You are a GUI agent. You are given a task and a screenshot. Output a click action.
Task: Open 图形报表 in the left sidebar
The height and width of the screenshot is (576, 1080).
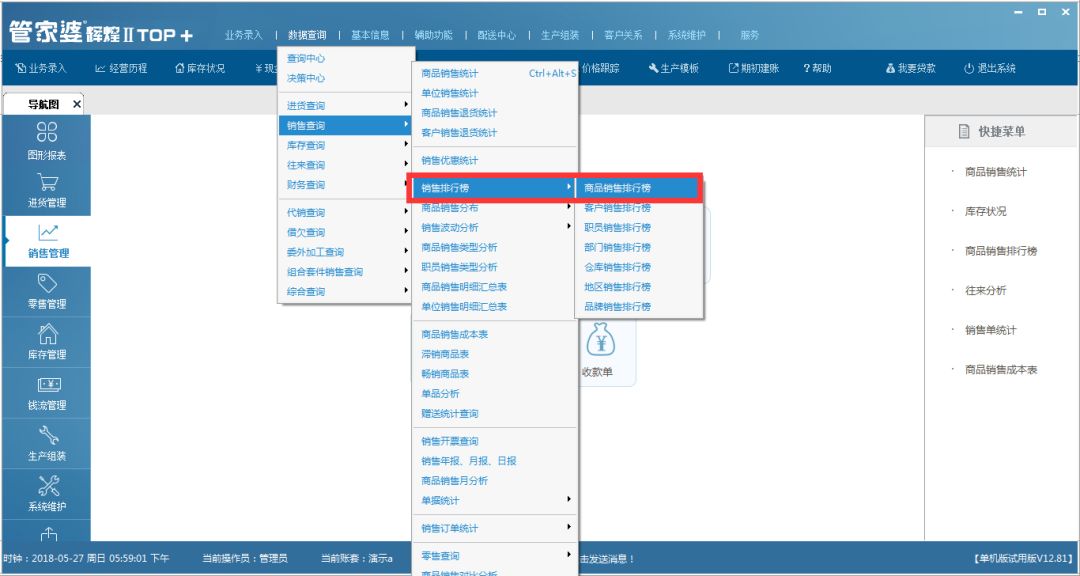pyautogui.click(x=46, y=140)
